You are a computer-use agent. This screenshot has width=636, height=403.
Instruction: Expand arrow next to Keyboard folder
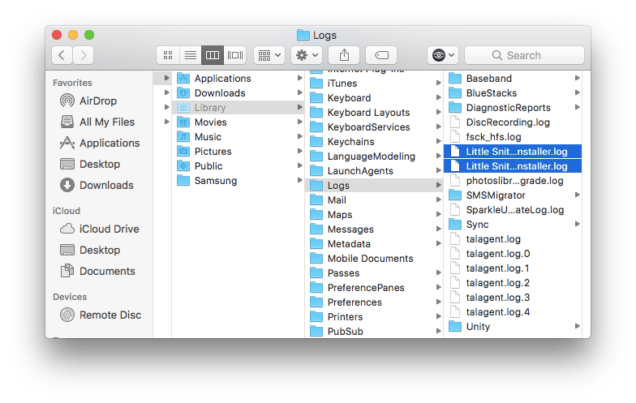click(438, 97)
